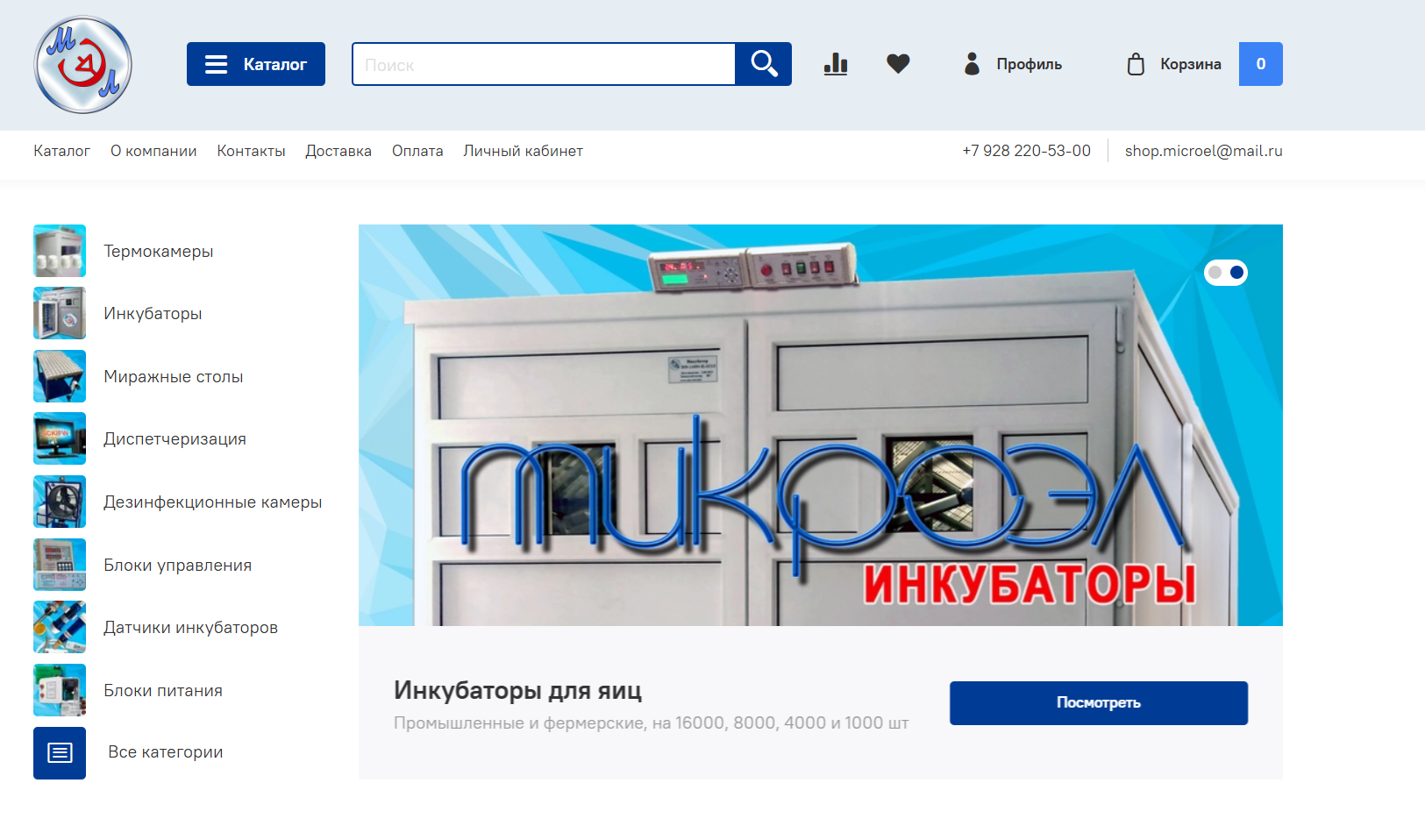Click the Microel round logo
Screen dimensions: 1425x840
pos(82,65)
